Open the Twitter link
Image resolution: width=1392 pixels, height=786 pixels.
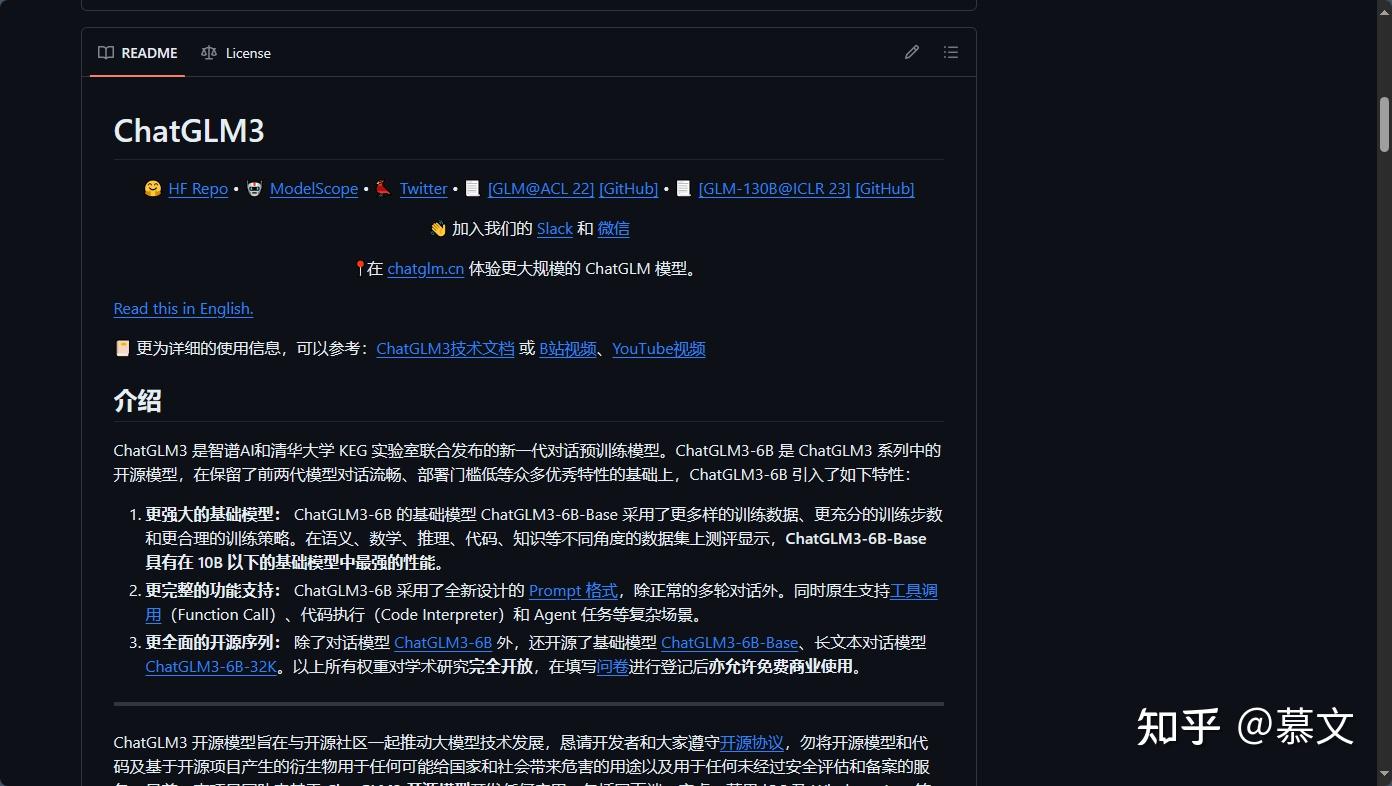(x=422, y=188)
